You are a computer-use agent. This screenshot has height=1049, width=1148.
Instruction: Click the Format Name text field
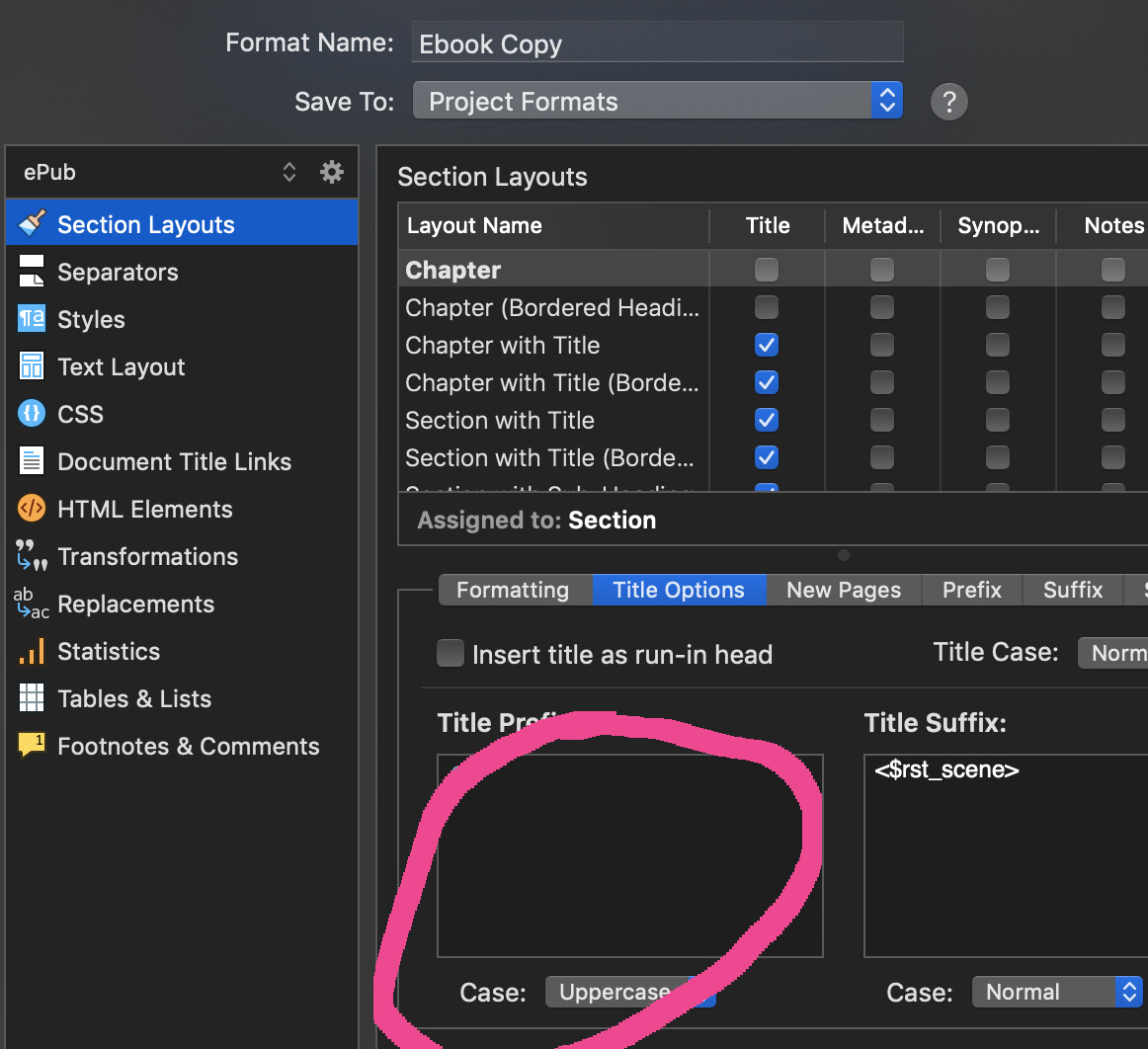[x=657, y=44]
